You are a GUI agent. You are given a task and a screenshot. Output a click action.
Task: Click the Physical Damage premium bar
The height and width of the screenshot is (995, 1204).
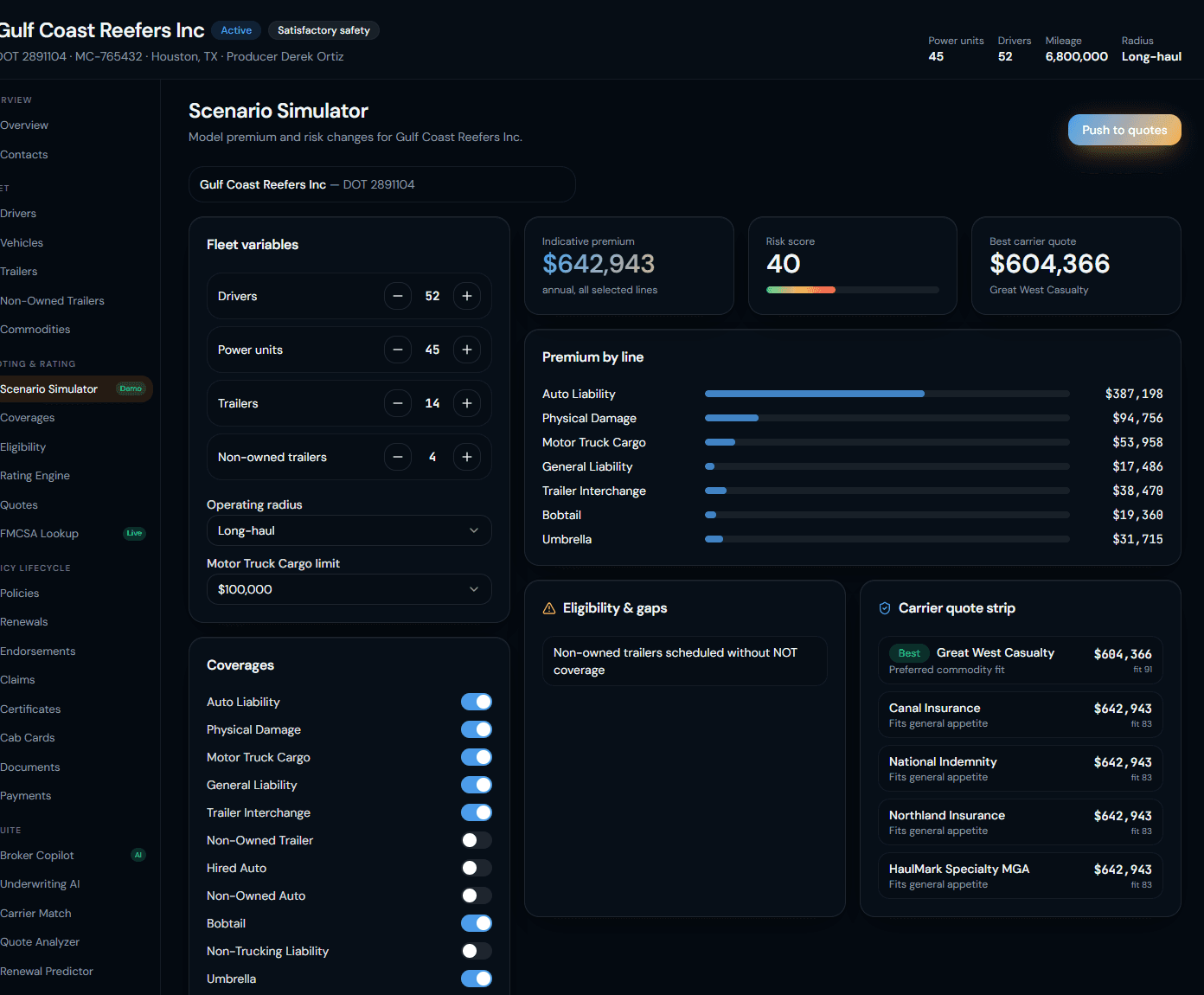pyautogui.click(x=887, y=418)
